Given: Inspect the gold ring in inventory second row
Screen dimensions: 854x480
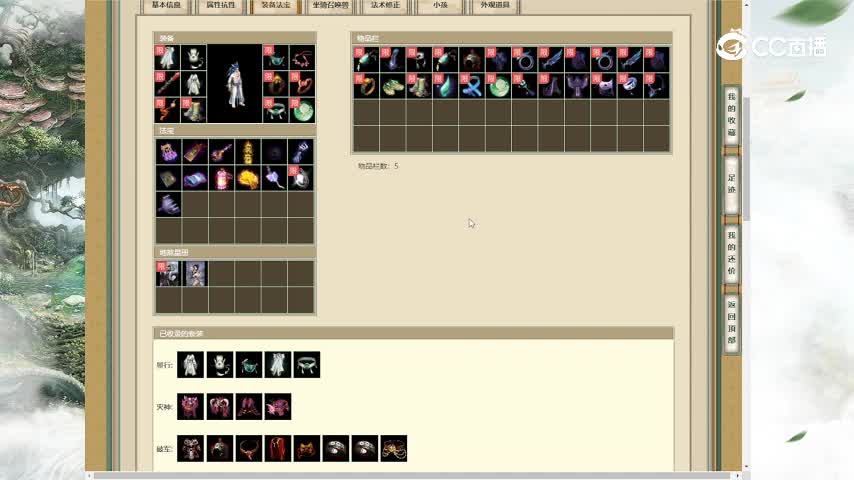Looking at the screenshot, I should (366, 86).
